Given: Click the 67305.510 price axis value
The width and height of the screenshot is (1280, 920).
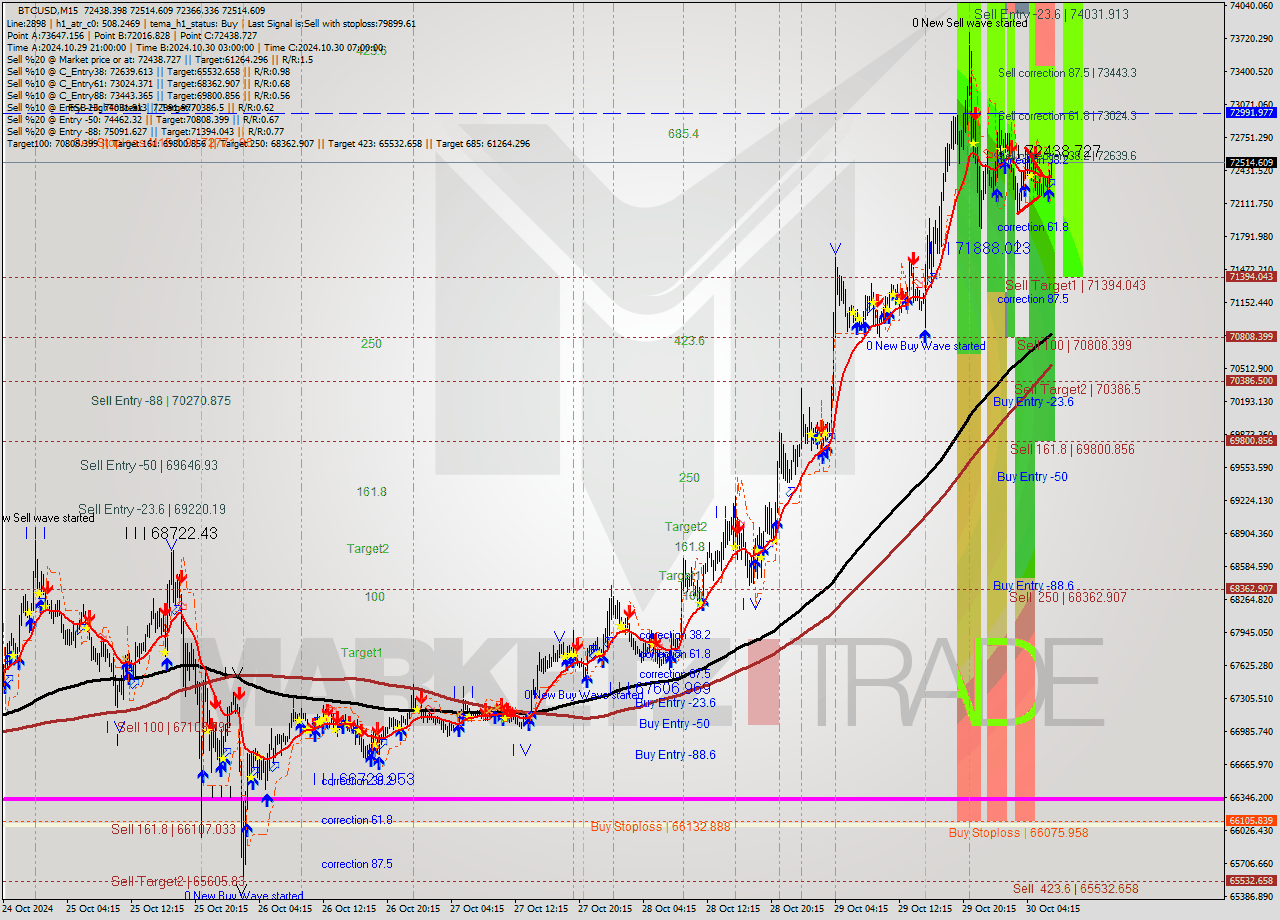Looking at the screenshot, I should (x=1251, y=699).
